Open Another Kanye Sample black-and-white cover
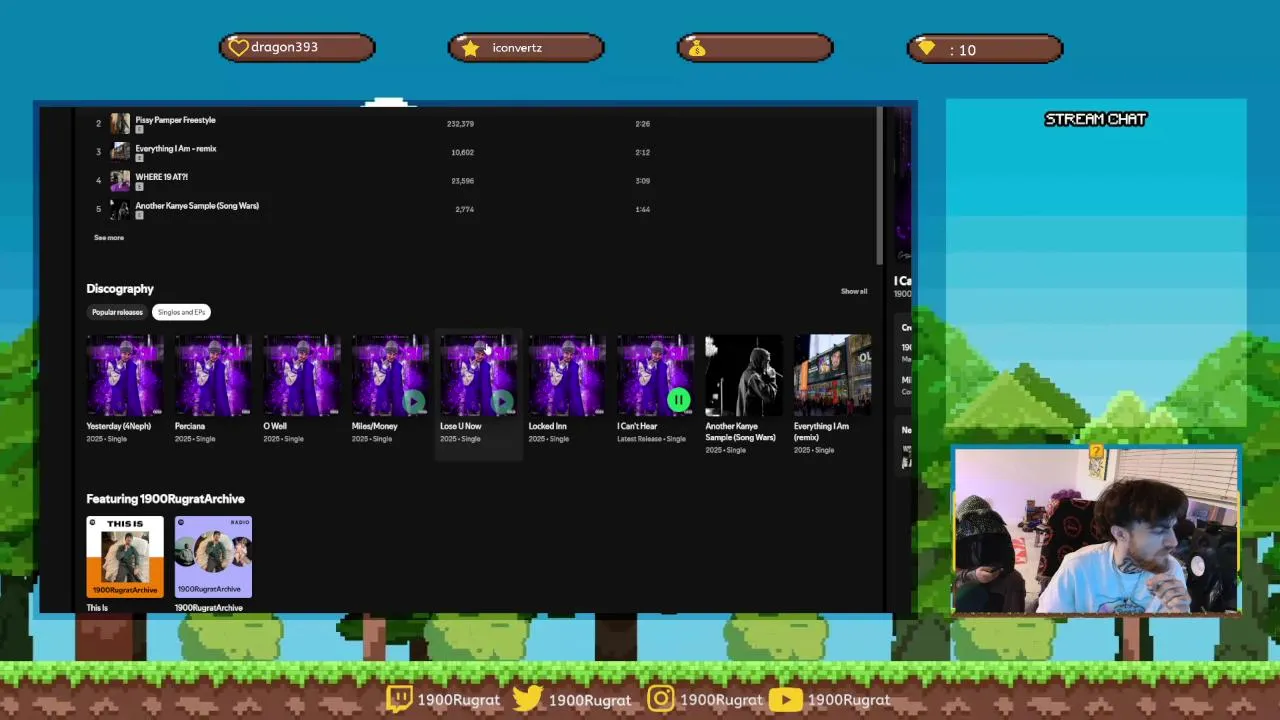The width and height of the screenshot is (1280, 720). [744, 375]
